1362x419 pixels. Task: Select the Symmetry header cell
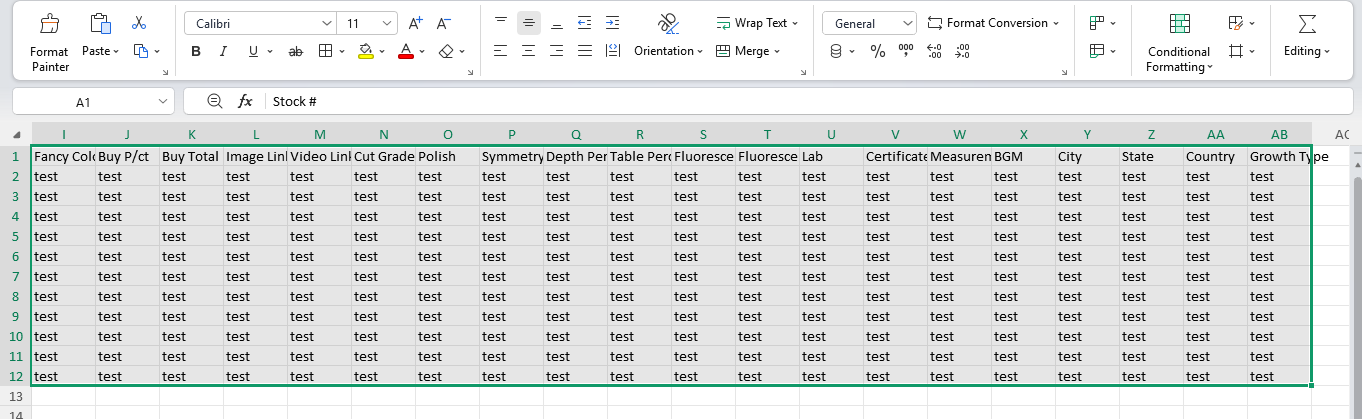coord(512,157)
